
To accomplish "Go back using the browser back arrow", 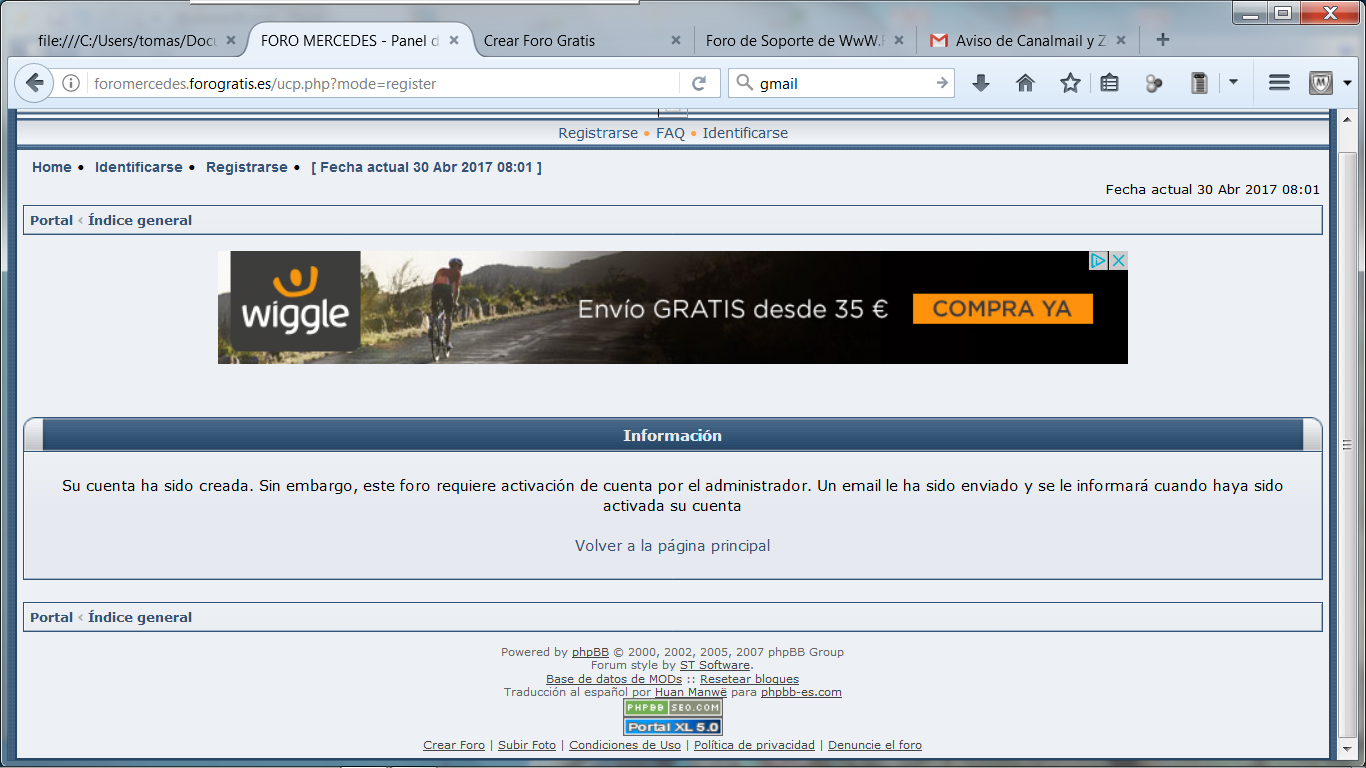I will 35,83.
